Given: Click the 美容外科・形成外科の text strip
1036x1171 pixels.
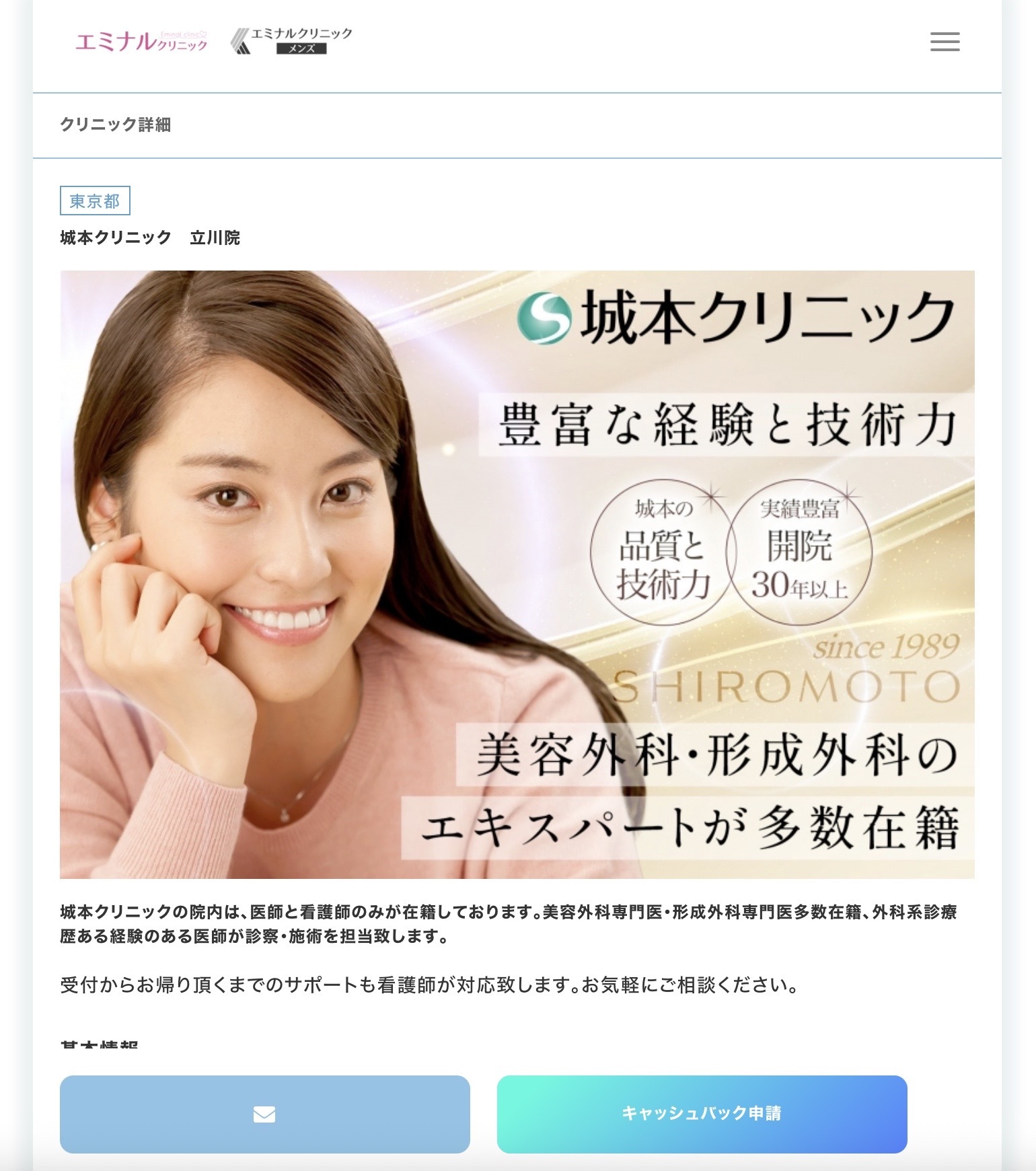Looking at the screenshot, I should pyautogui.click(x=715, y=754).
